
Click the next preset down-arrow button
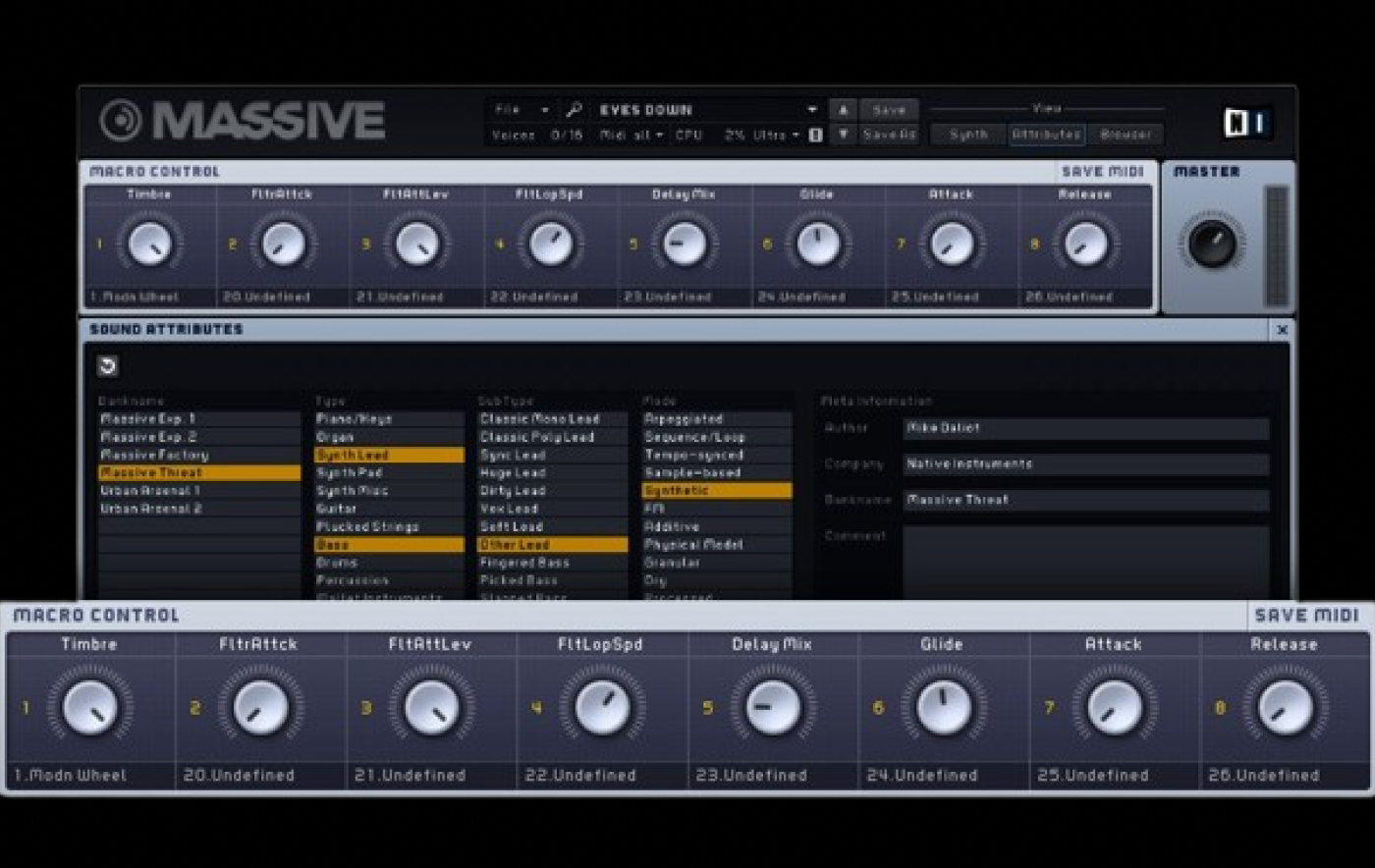(843, 135)
